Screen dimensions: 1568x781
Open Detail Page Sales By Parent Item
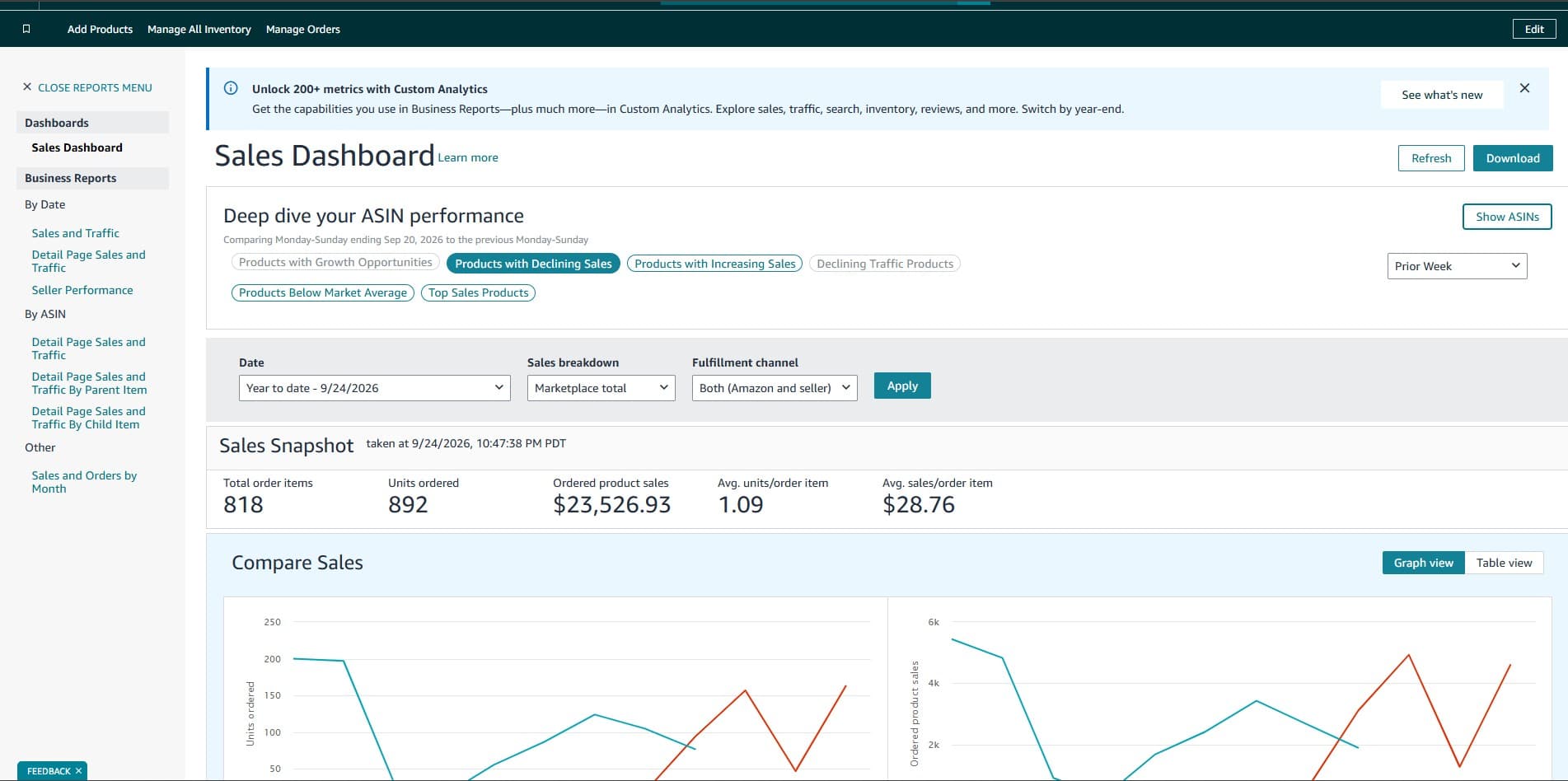(x=89, y=383)
